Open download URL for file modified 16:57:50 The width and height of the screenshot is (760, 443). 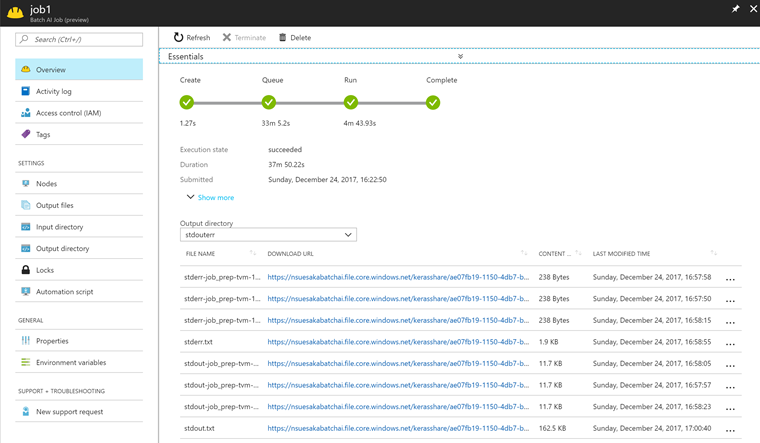point(398,299)
